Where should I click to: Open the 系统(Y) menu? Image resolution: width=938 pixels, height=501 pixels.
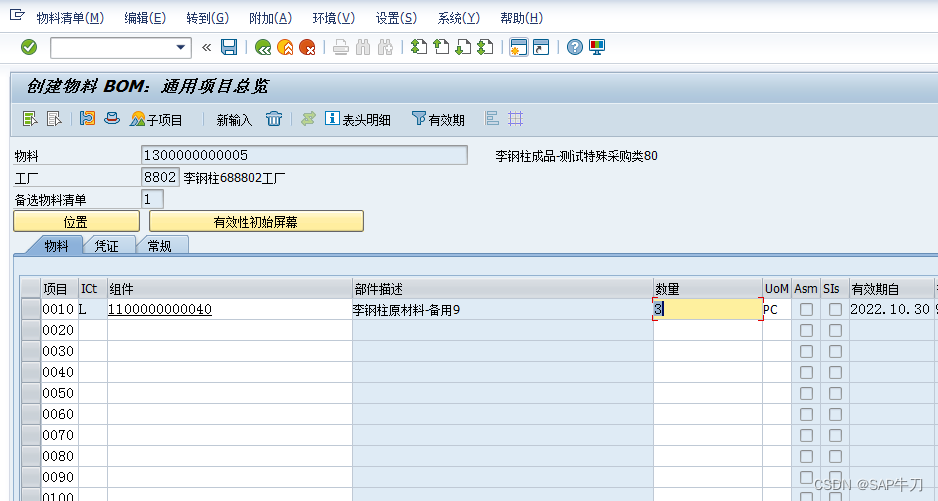click(x=458, y=18)
